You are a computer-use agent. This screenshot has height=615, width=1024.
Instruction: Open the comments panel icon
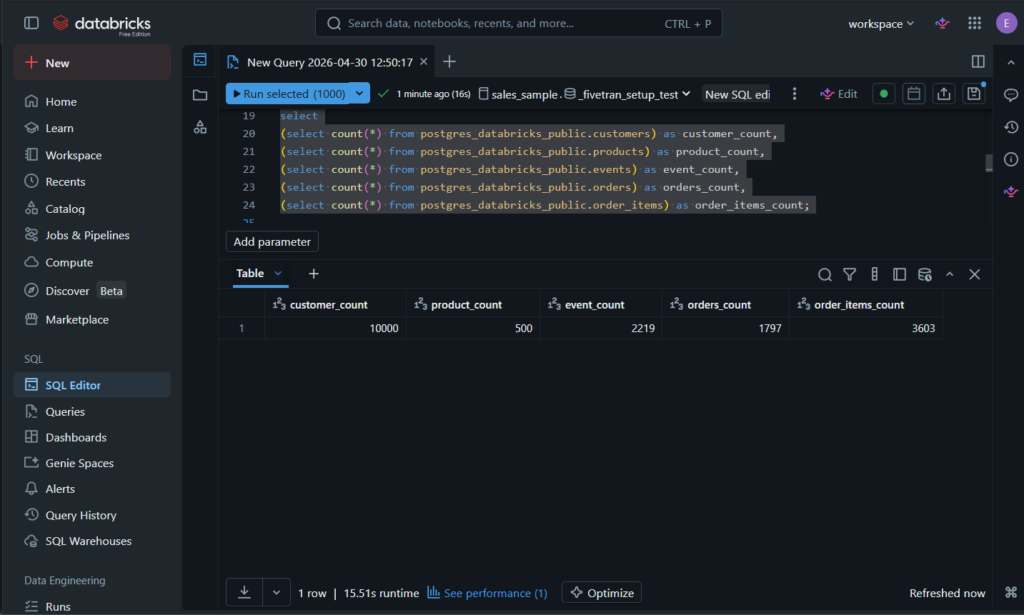pos(1011,95)
